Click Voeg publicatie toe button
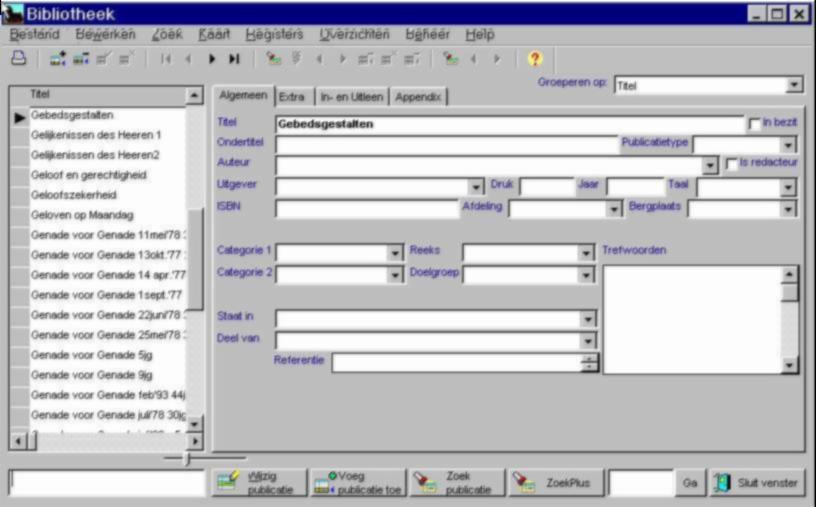 click(x=357, y=483)
